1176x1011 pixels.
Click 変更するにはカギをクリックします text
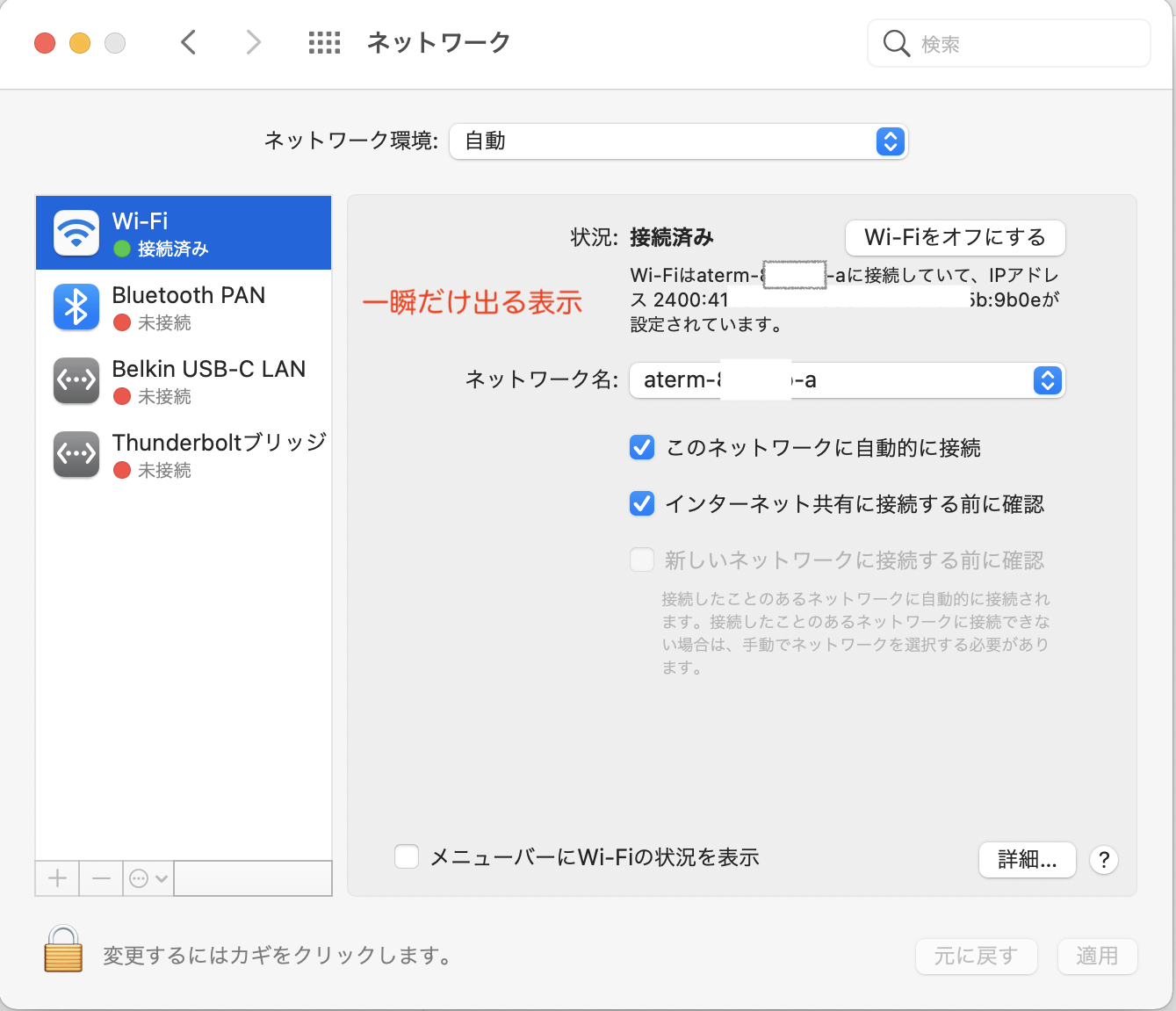click(x=278, y=956)
